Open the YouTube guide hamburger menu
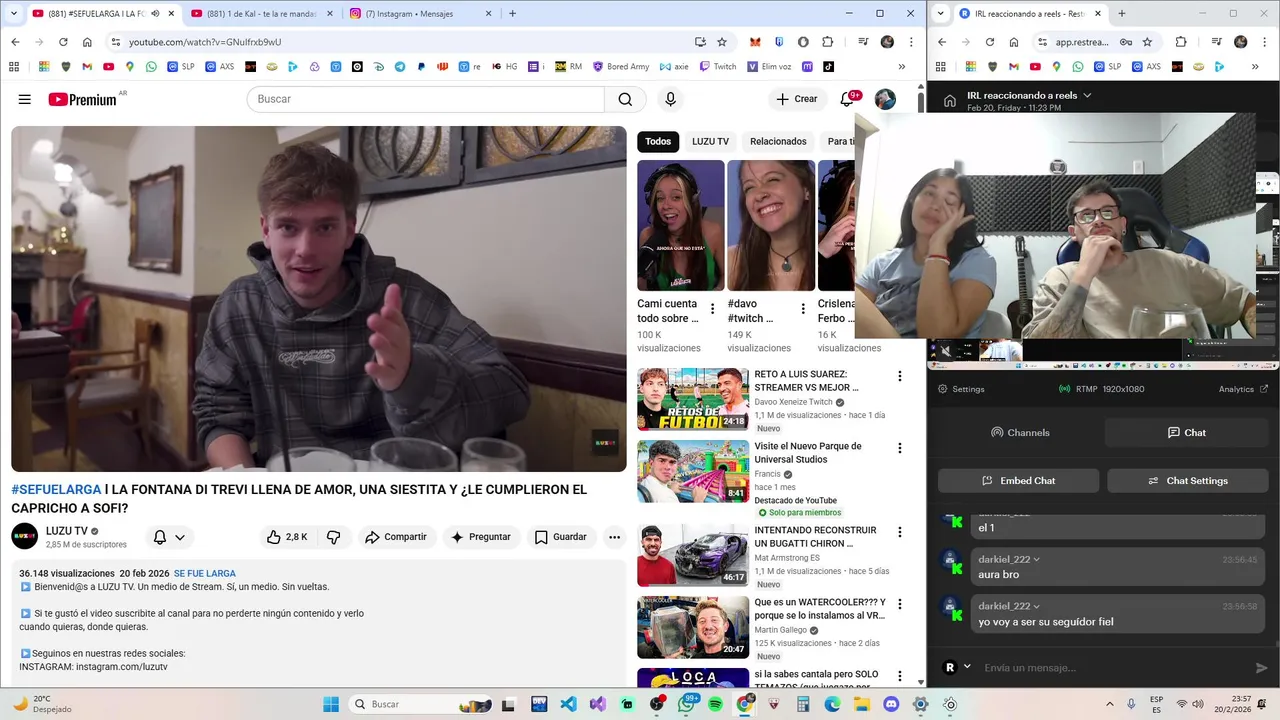1280x720 pixels. 25,99
